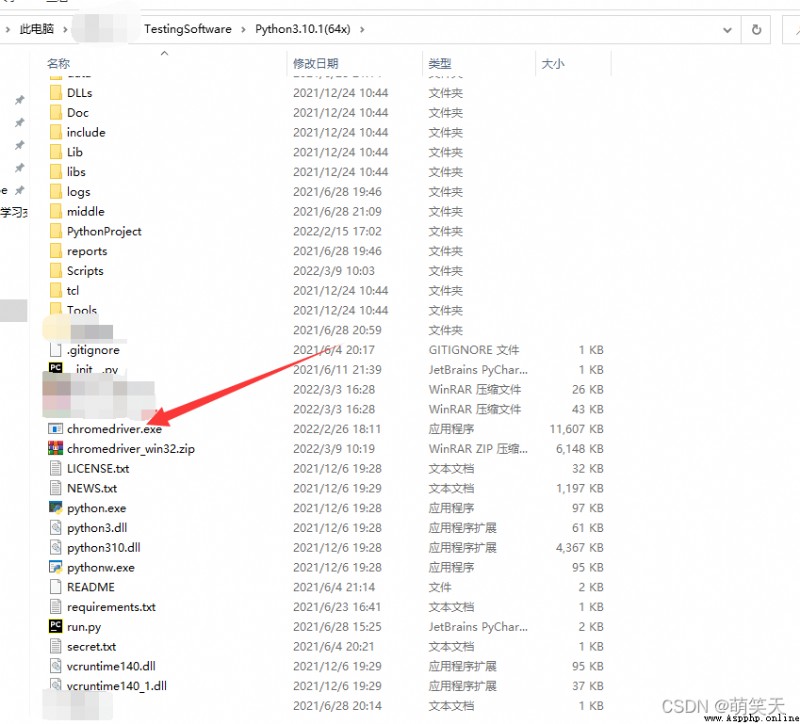This screenshot has height=724, width=800.
Task: Click the refresh button beside address bar
Action: (x=756, y=30)
